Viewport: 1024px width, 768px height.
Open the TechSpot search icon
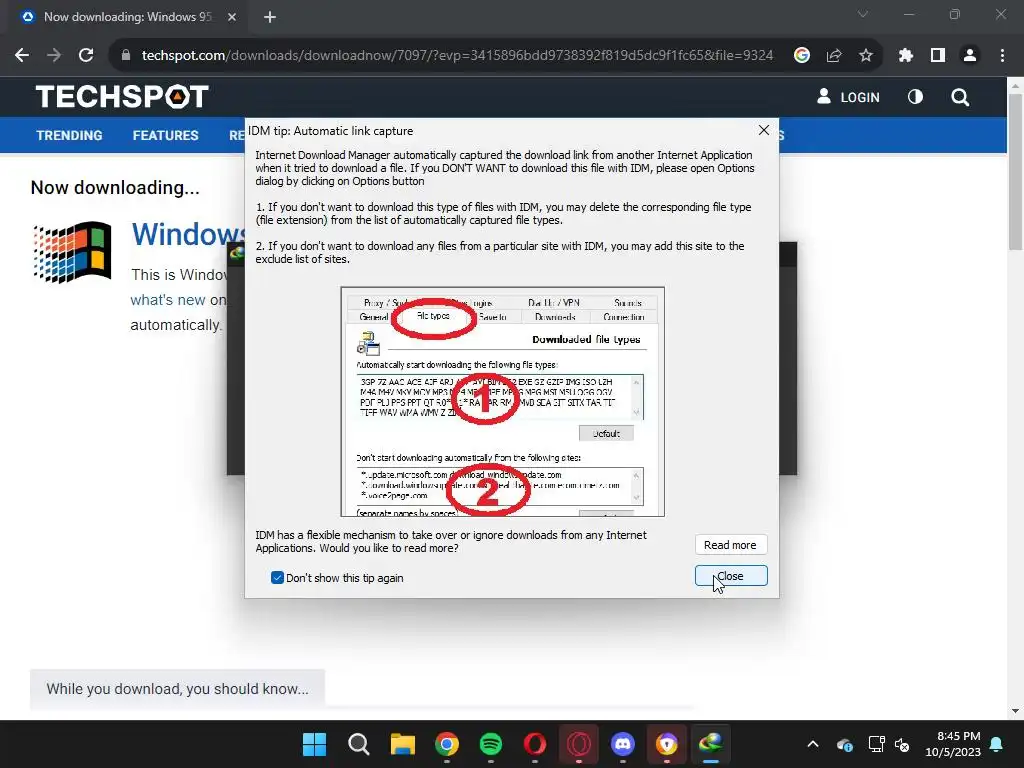point(960,97)
